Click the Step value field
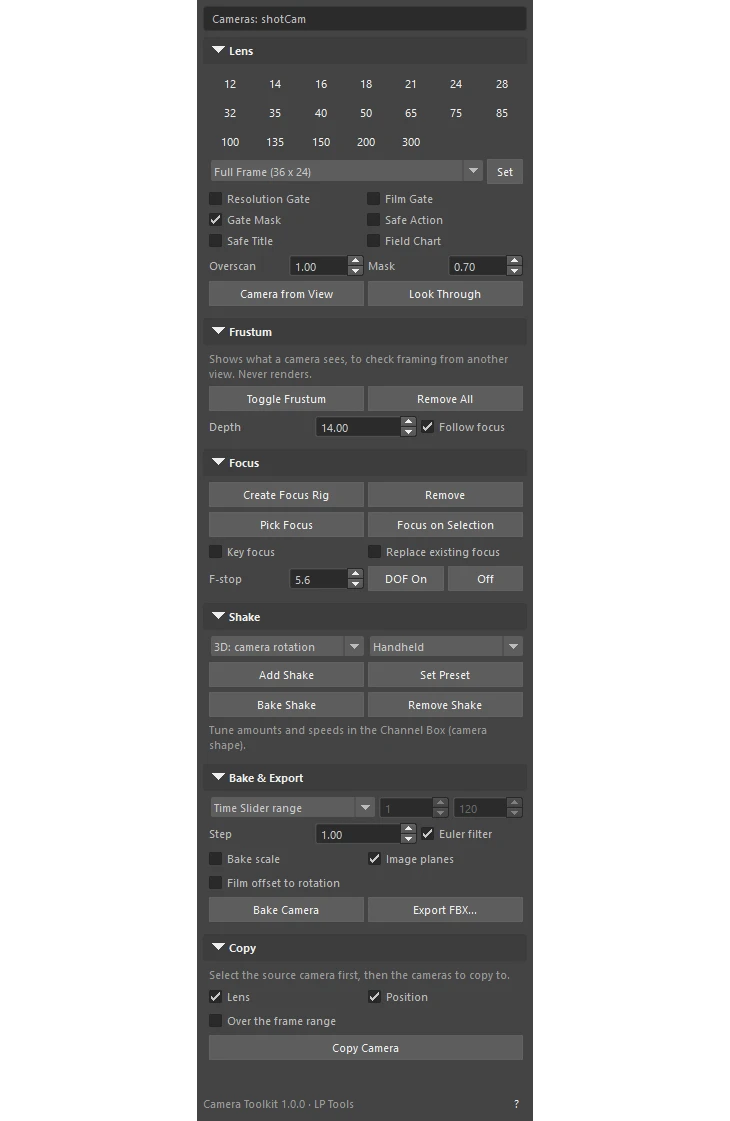Image resolution: width=730 pixels, height=1121 pixels. [358, 834]
